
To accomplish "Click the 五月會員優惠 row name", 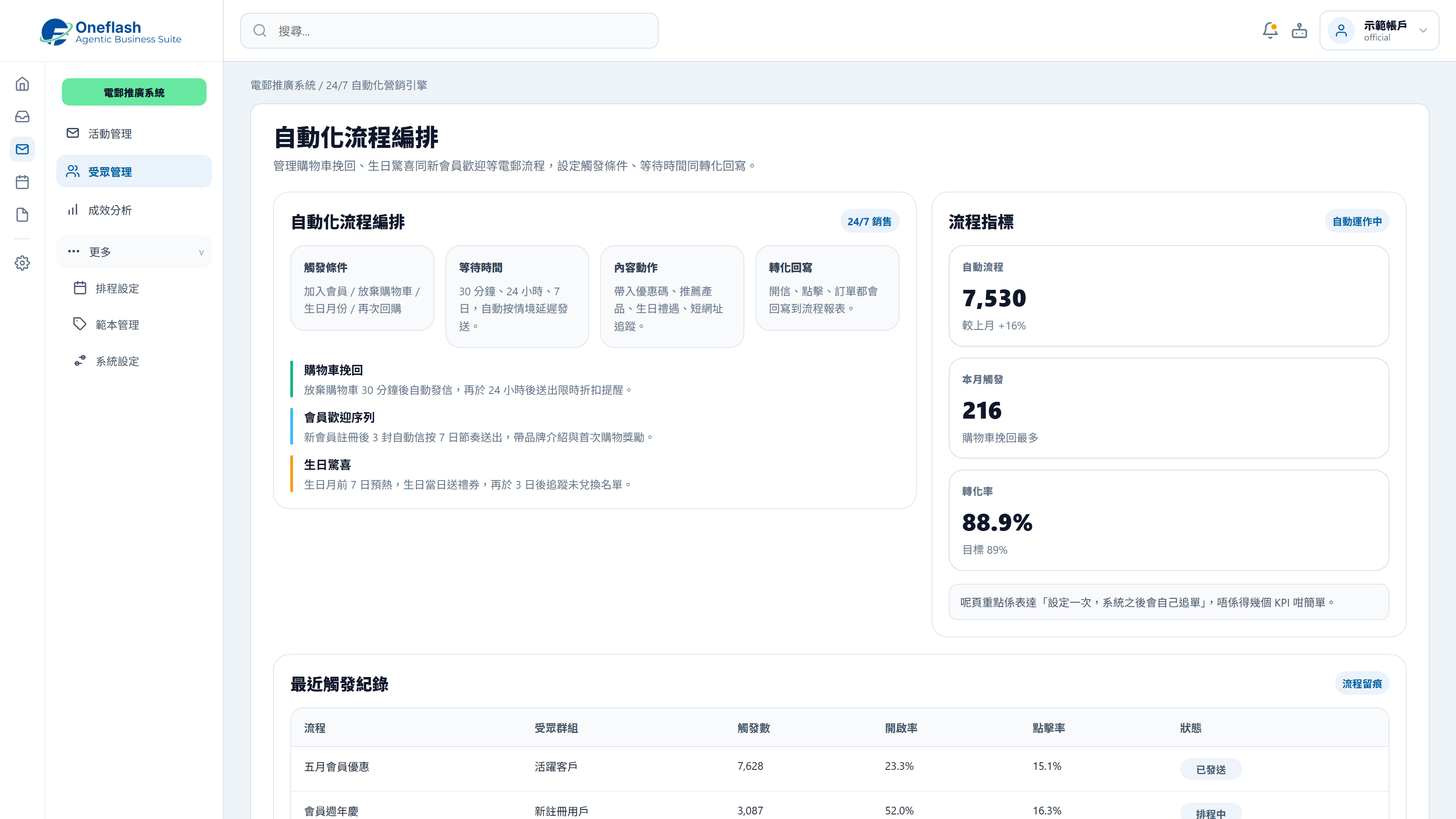I will click(x=336, y=766).
